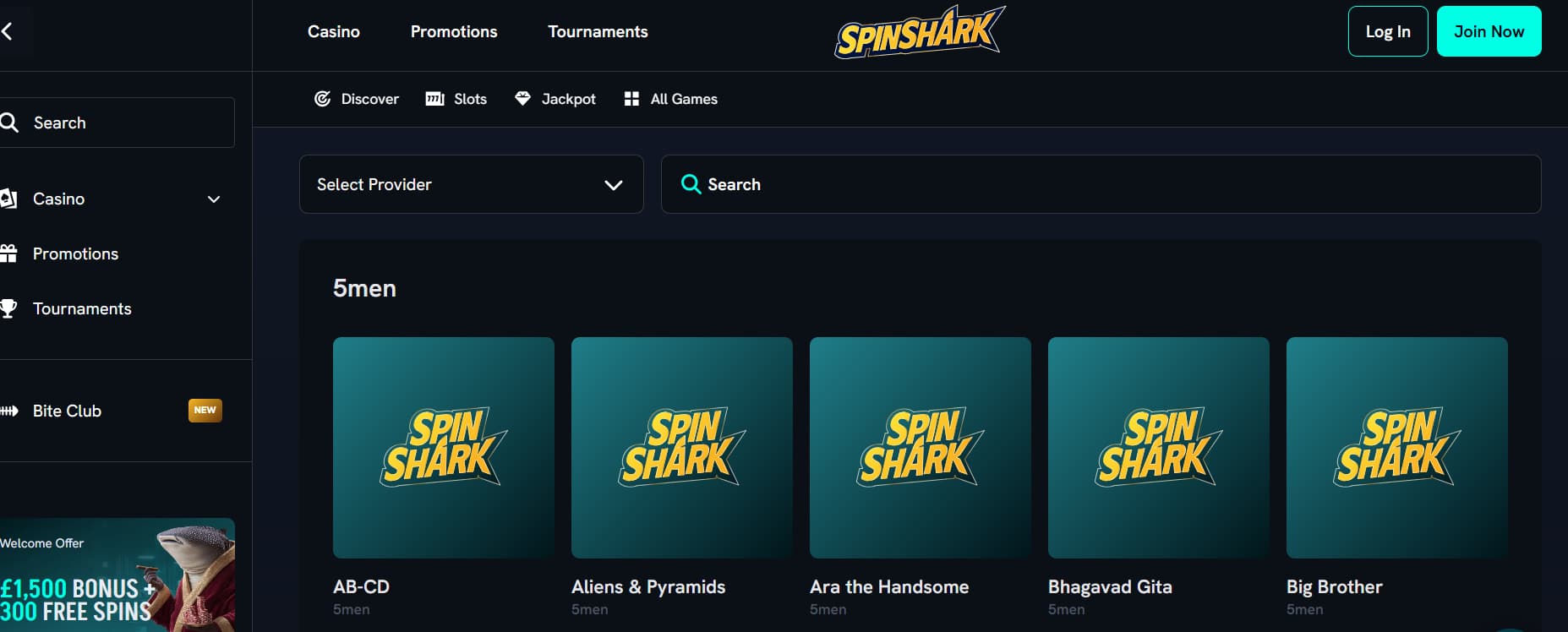Image resolution: width=1568 pixels, height=632 pixels.
Task: Open Tournaments link in sidebar
Action: pos(82,308)
